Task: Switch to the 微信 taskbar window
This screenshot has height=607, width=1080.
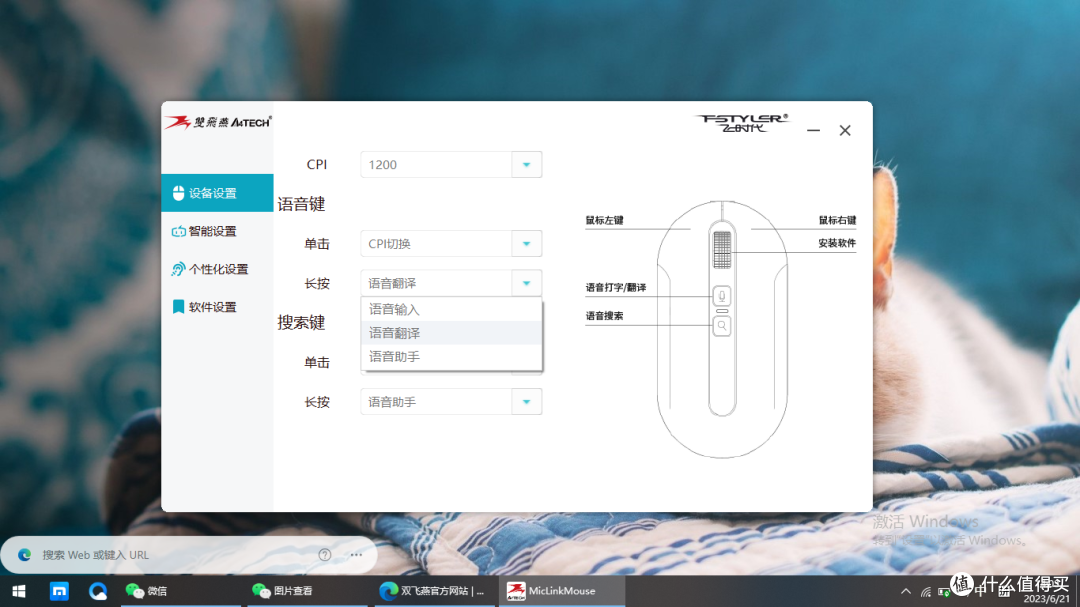Action: (180, 591)
